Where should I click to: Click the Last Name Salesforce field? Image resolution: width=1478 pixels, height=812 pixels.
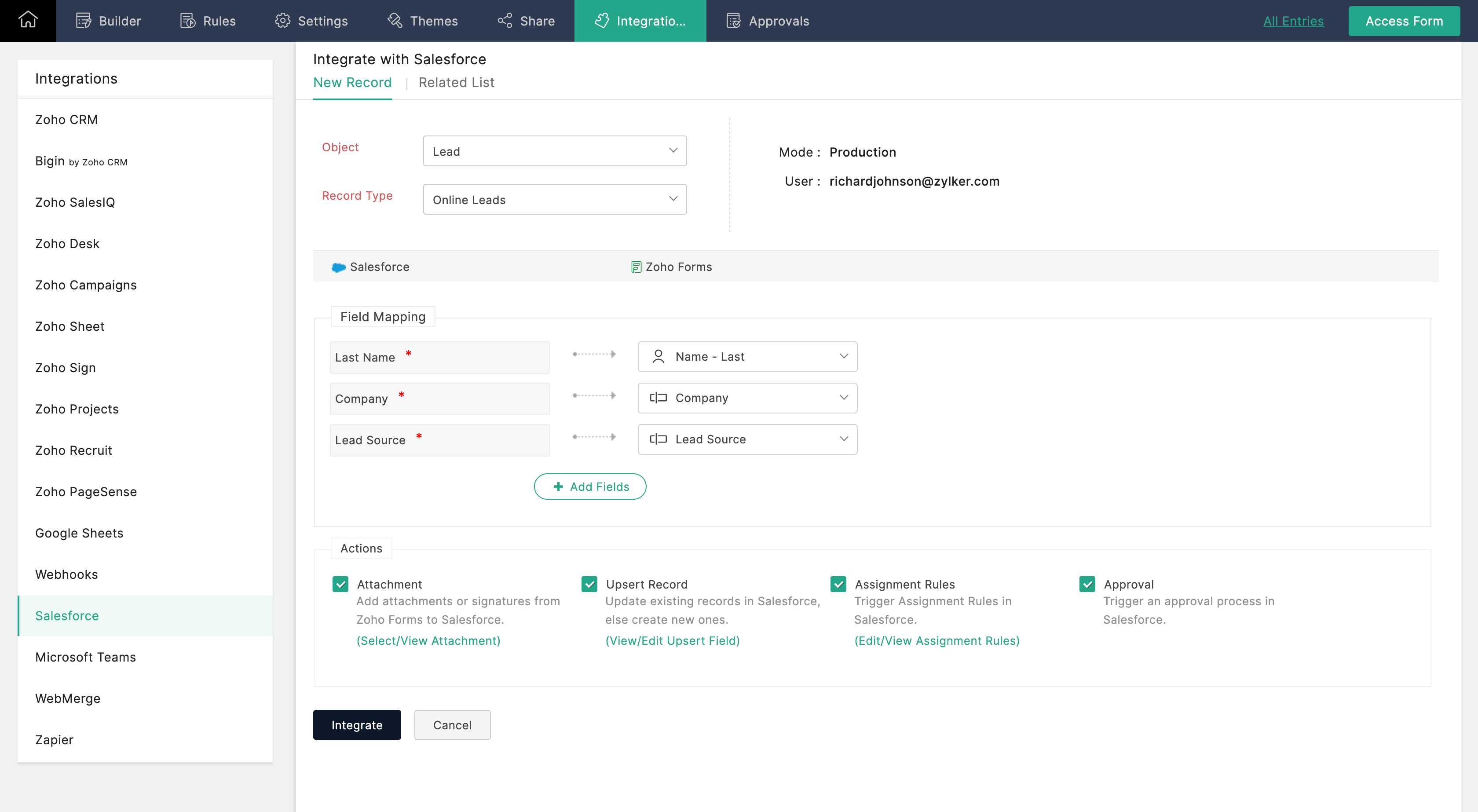pyautogui.click(x=439, y=358)
